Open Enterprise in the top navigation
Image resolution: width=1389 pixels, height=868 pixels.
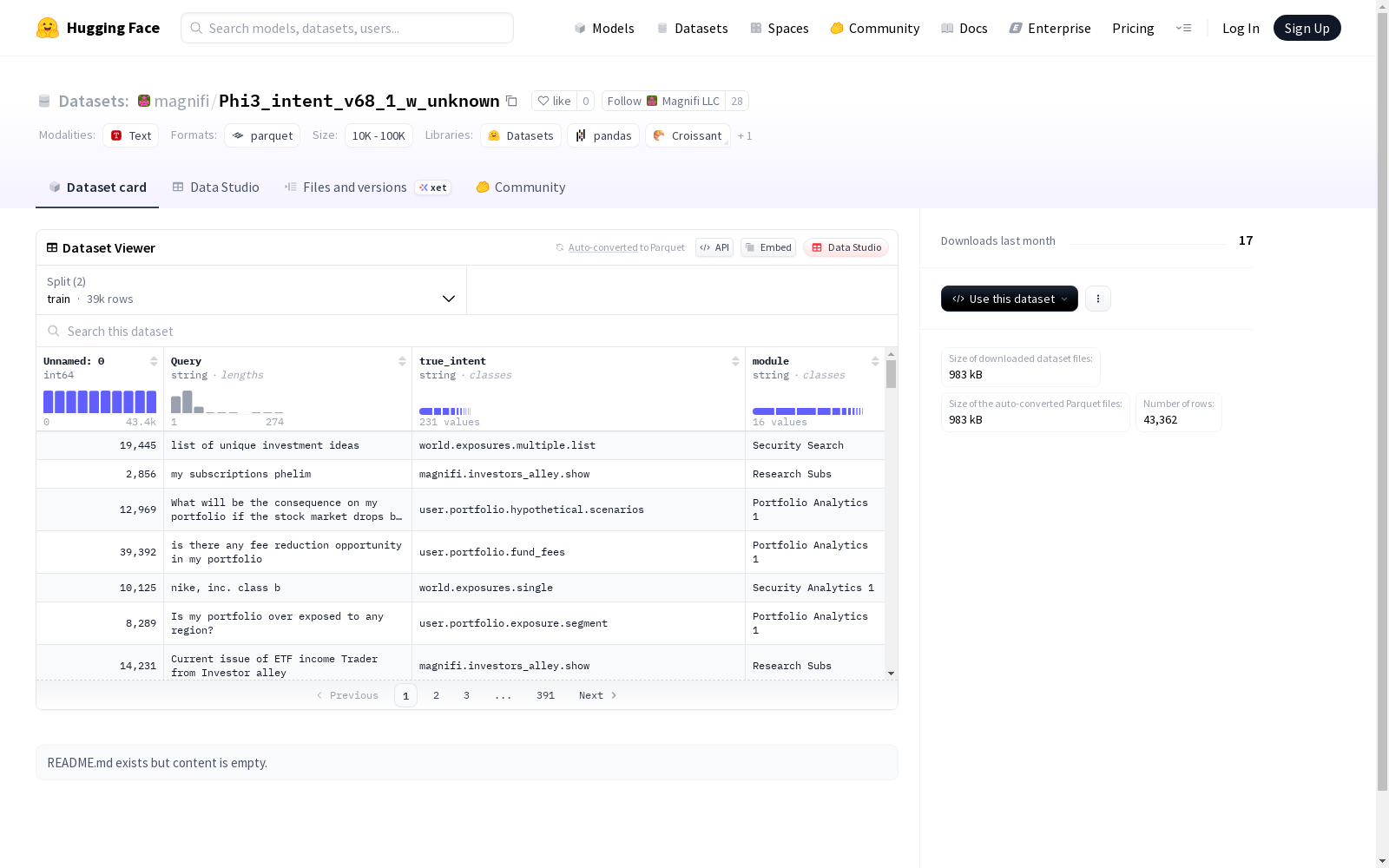coord(1050,28)
